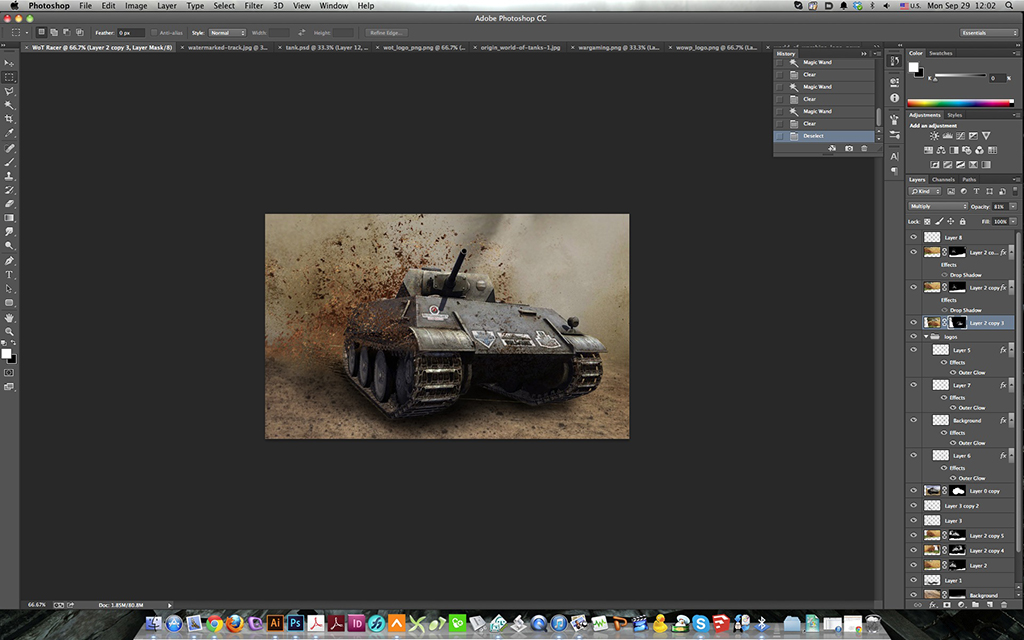Enable the Anti-alias checkbox
The width and height of the screenshot is (1024, 640).
(x=154, y=33)
